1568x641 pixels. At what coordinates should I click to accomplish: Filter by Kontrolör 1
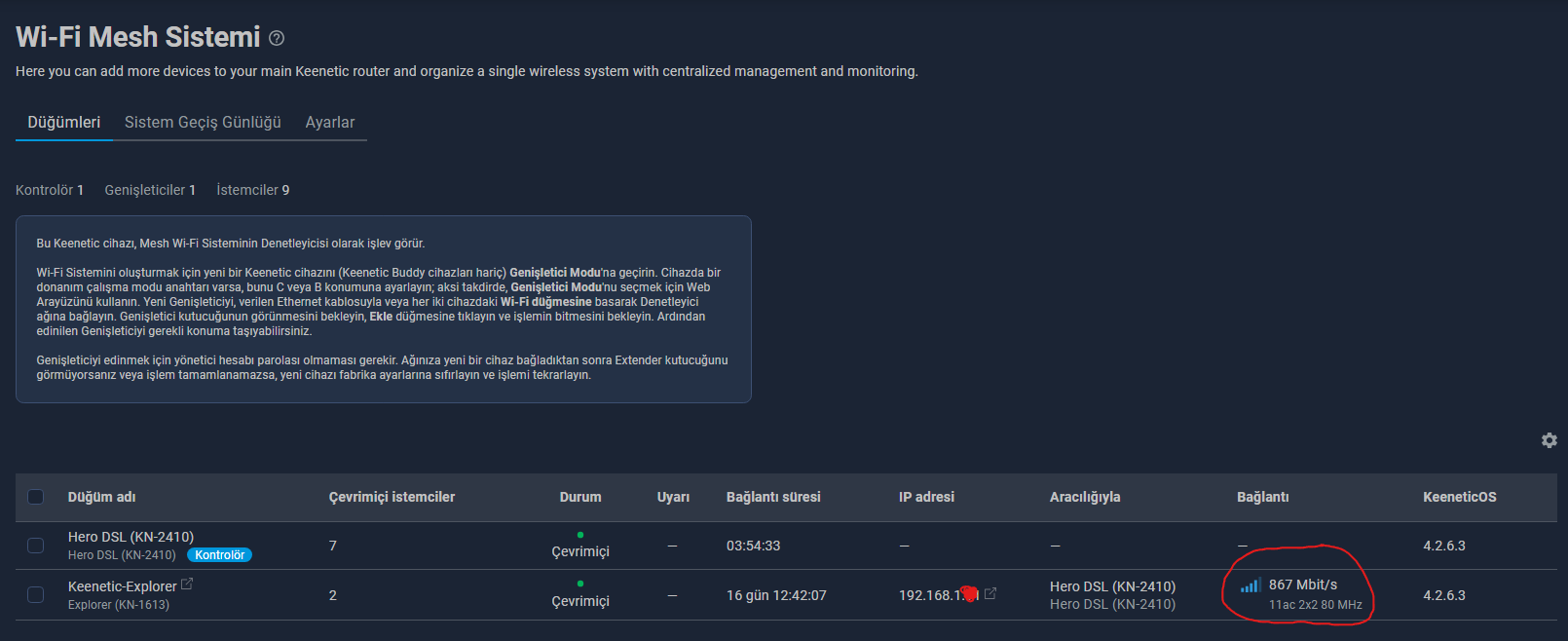(x=50, y=190)
